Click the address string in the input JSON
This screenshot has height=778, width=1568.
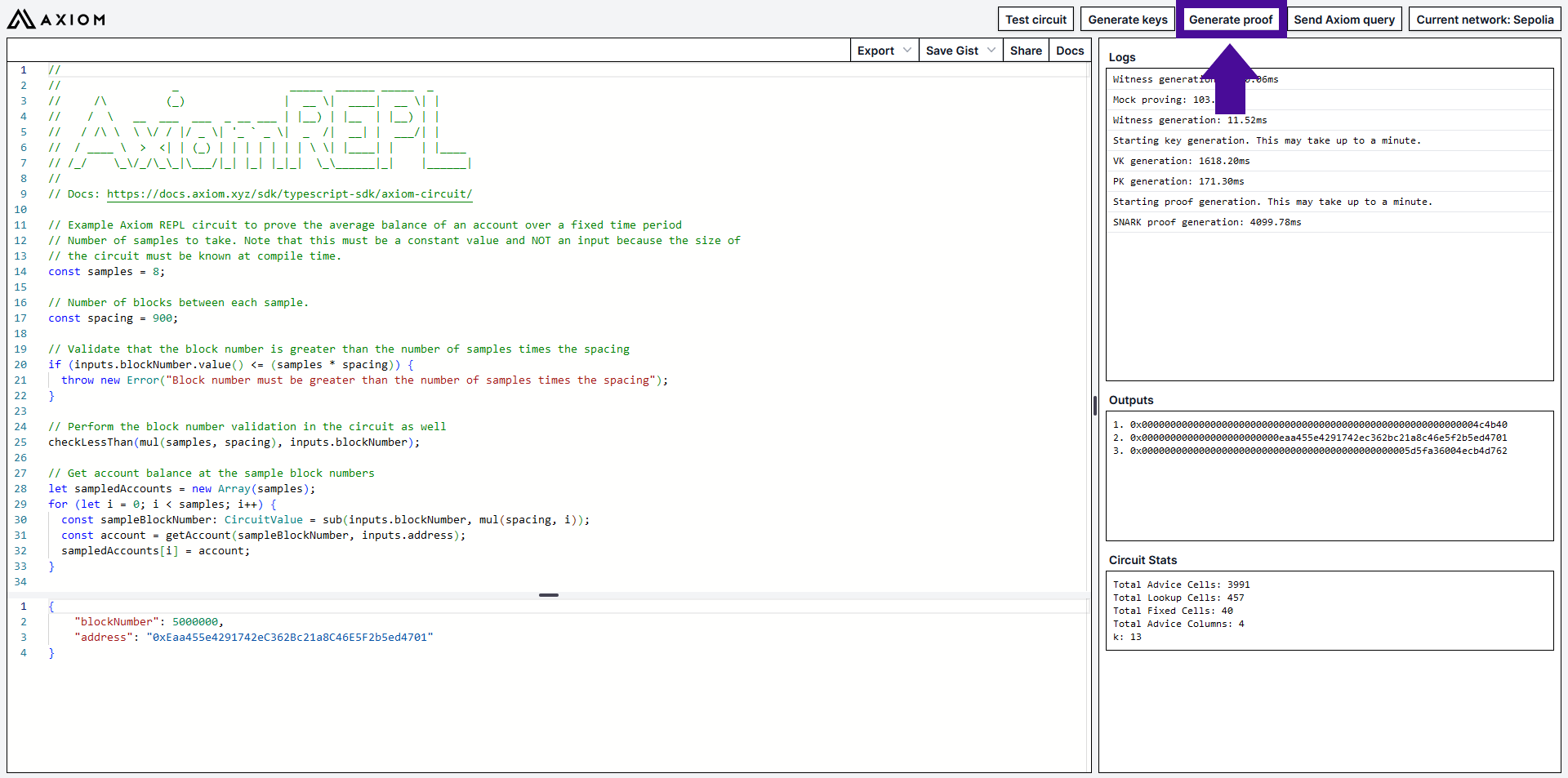pos(289,638)
